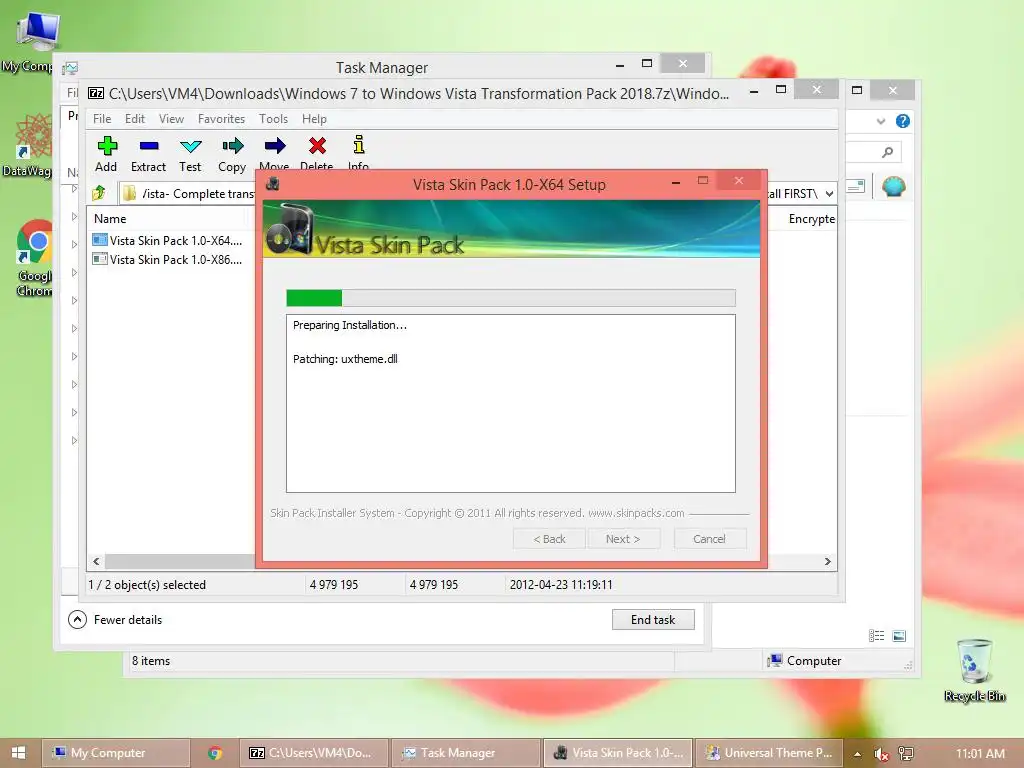
Task: Select Vista Skin Pack 1.0-X64 file
Action: 168,240
